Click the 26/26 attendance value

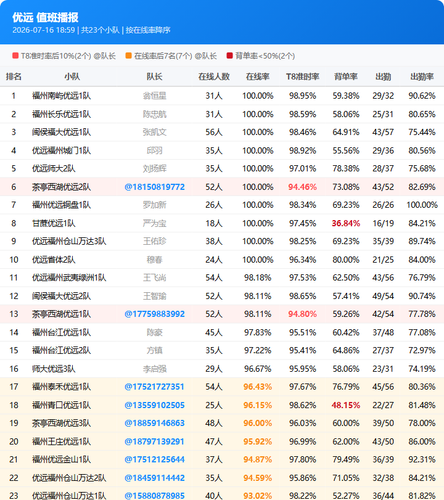tap(383, 205)
